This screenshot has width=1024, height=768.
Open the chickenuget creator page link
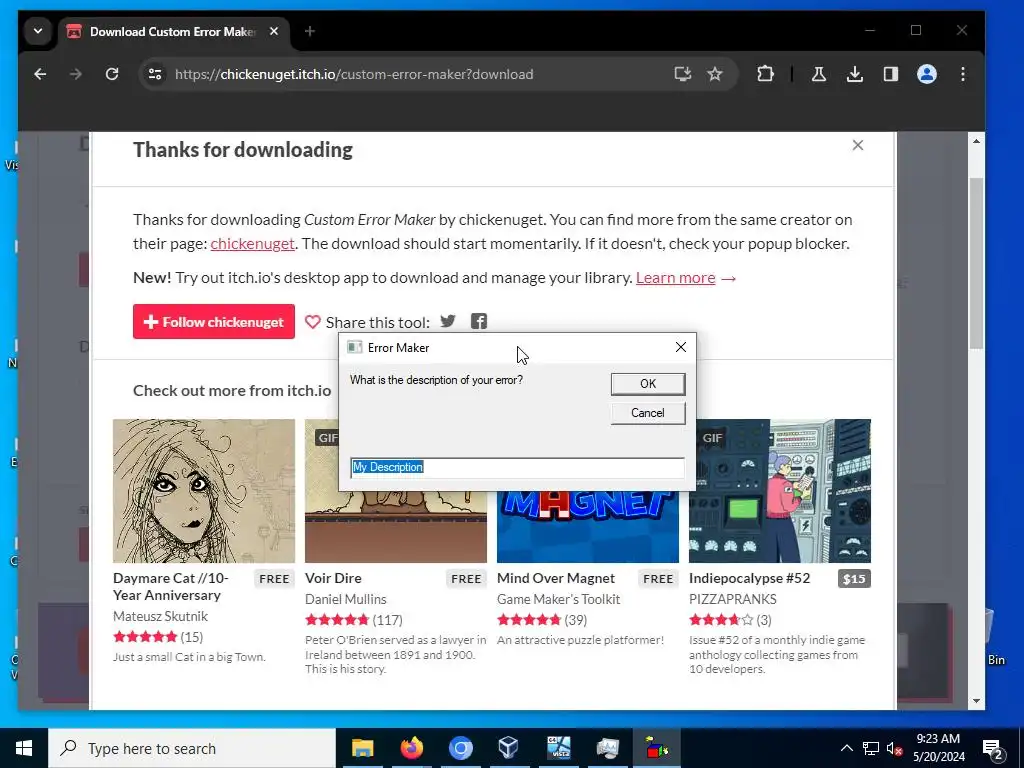253,244
